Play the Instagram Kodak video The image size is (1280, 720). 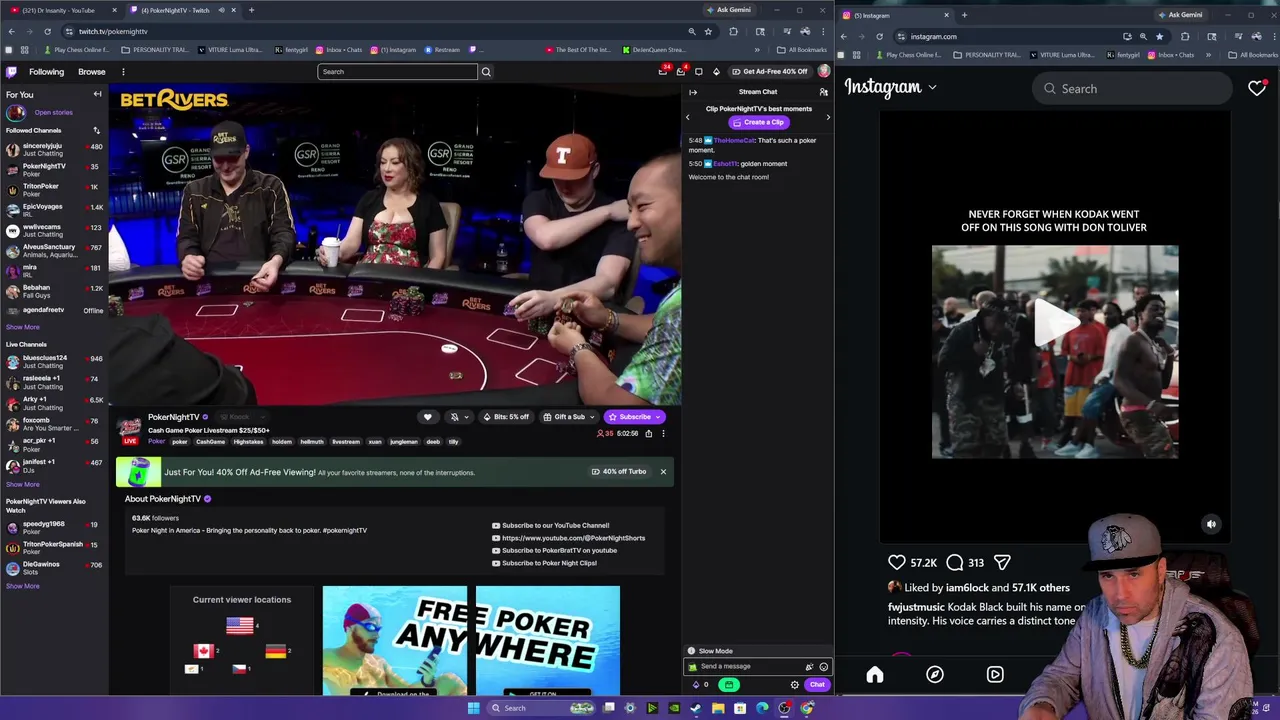1055,322
